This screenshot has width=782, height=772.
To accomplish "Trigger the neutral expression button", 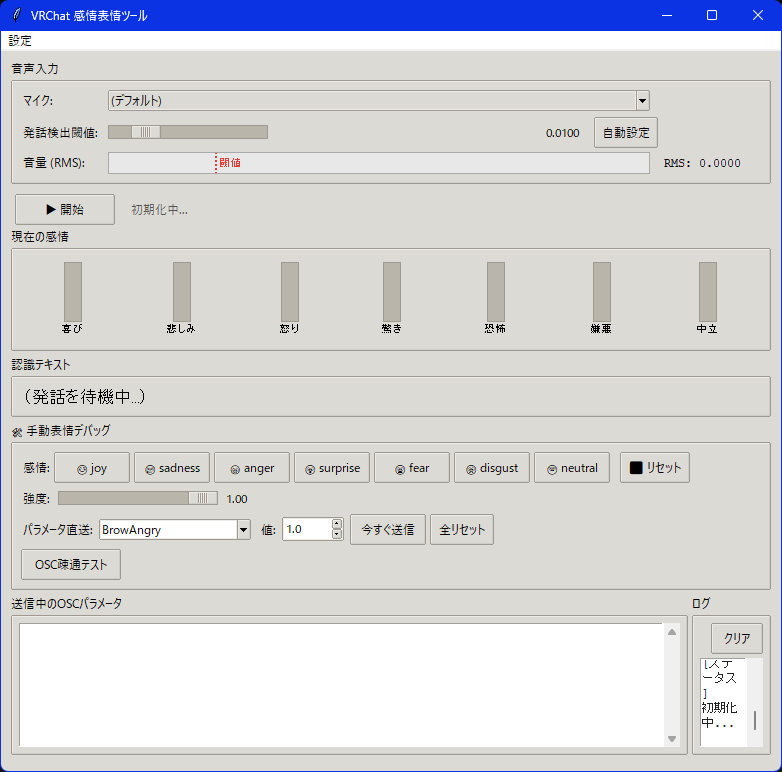I will coord(572,468).
